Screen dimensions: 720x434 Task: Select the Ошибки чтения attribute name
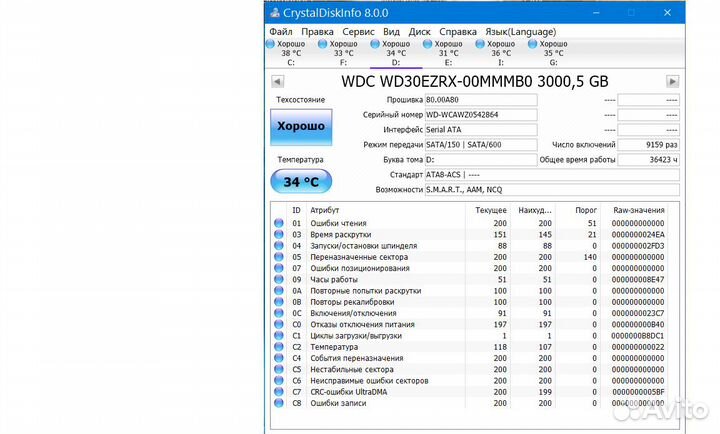[x=338, y=223]
